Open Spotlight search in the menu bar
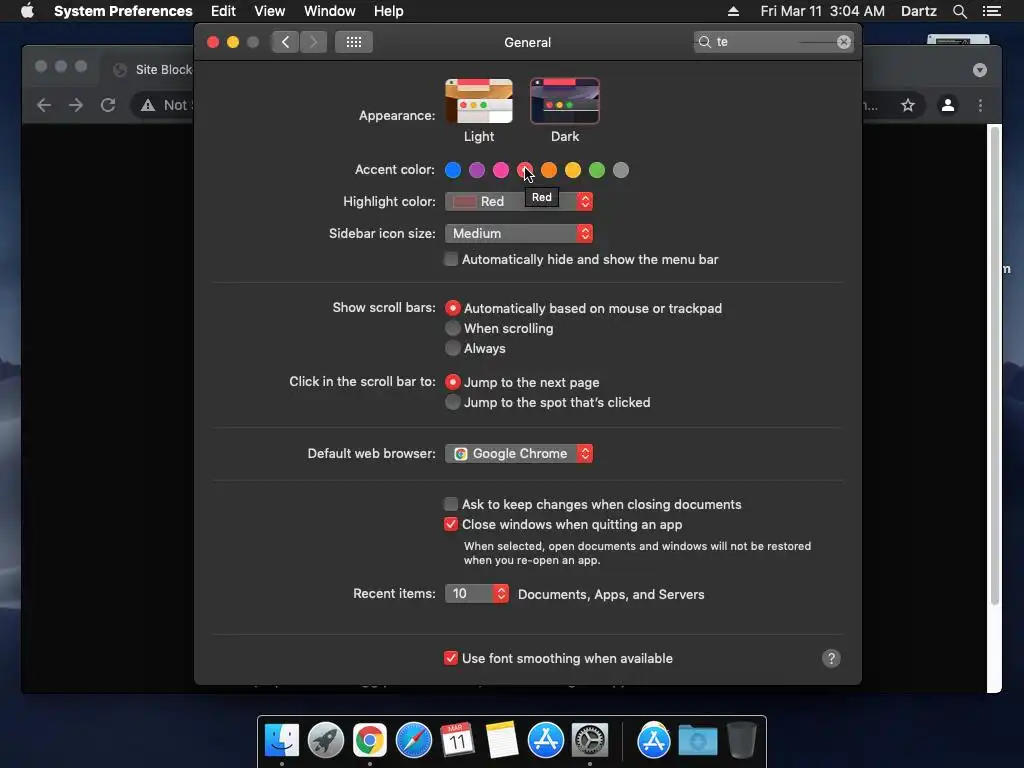 (x=959, y=11)
